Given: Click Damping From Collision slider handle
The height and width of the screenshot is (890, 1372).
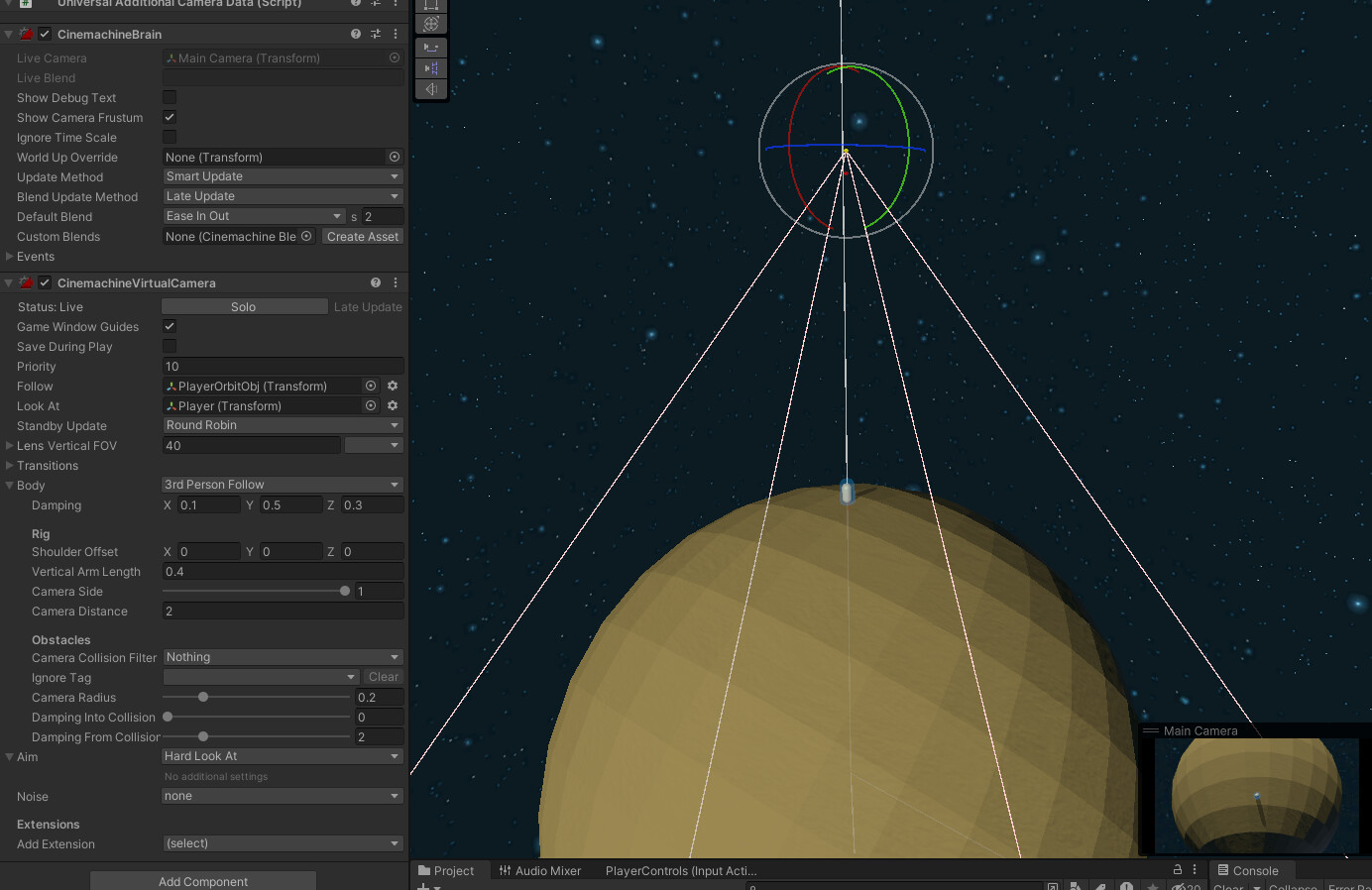Looking at the screenshot, I should pos(203,736).
